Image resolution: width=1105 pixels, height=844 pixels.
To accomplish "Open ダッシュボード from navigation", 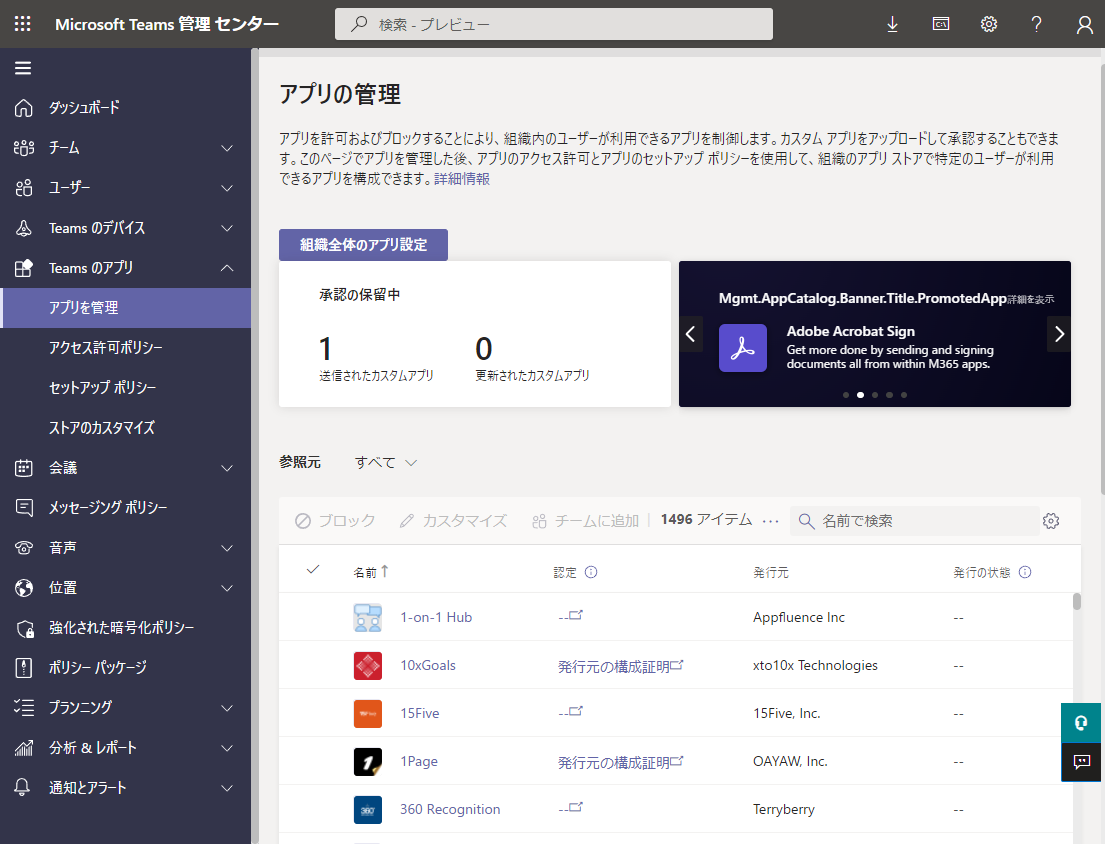I will coord(85,108).
